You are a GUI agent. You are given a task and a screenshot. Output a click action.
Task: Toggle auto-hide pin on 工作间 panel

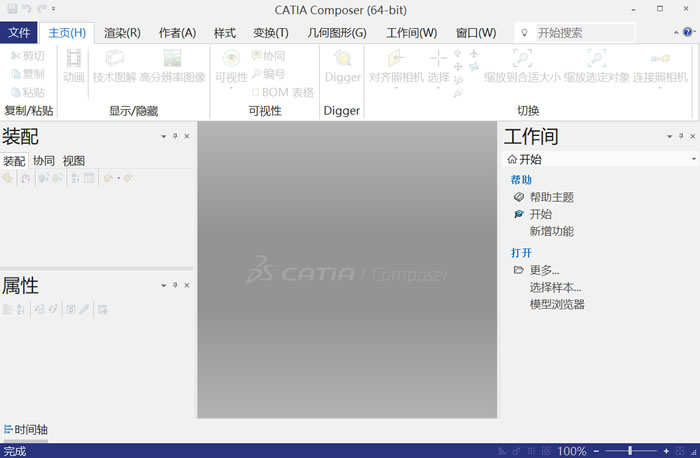pos(679,136)
